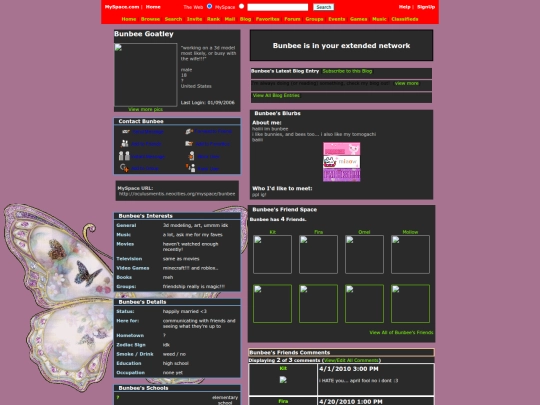540x405 pixels.
Task: Open Groups in the navigation bar
Action: [x=314, y=19]
